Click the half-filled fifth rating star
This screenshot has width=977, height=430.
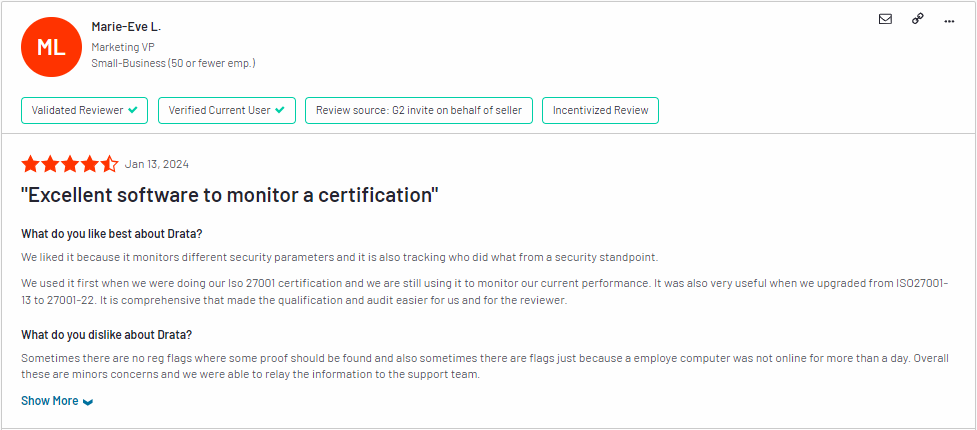tap(109, 165)
